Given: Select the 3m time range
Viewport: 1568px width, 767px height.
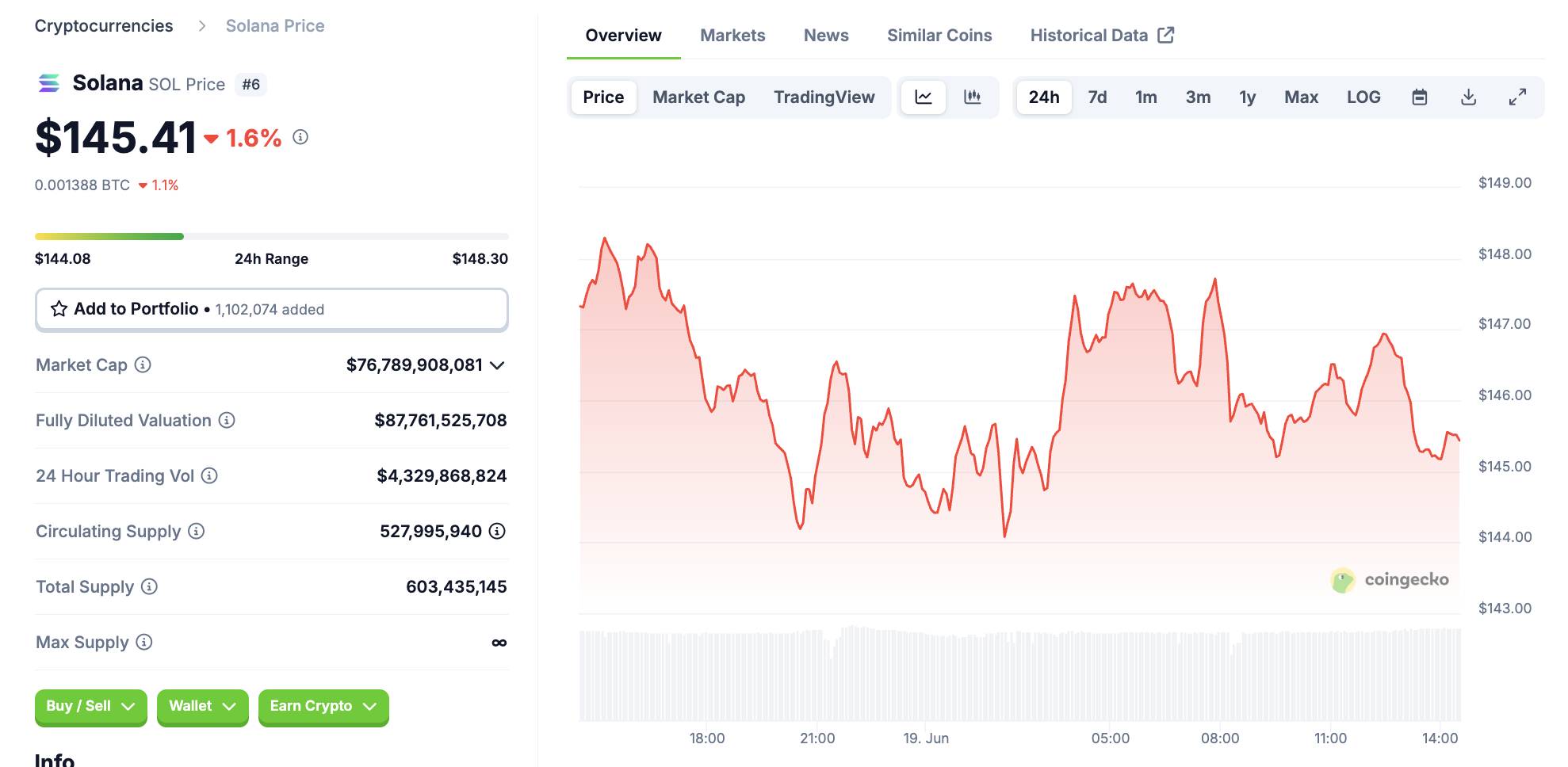Looking at the screenshot, I should click(1198, 97).
